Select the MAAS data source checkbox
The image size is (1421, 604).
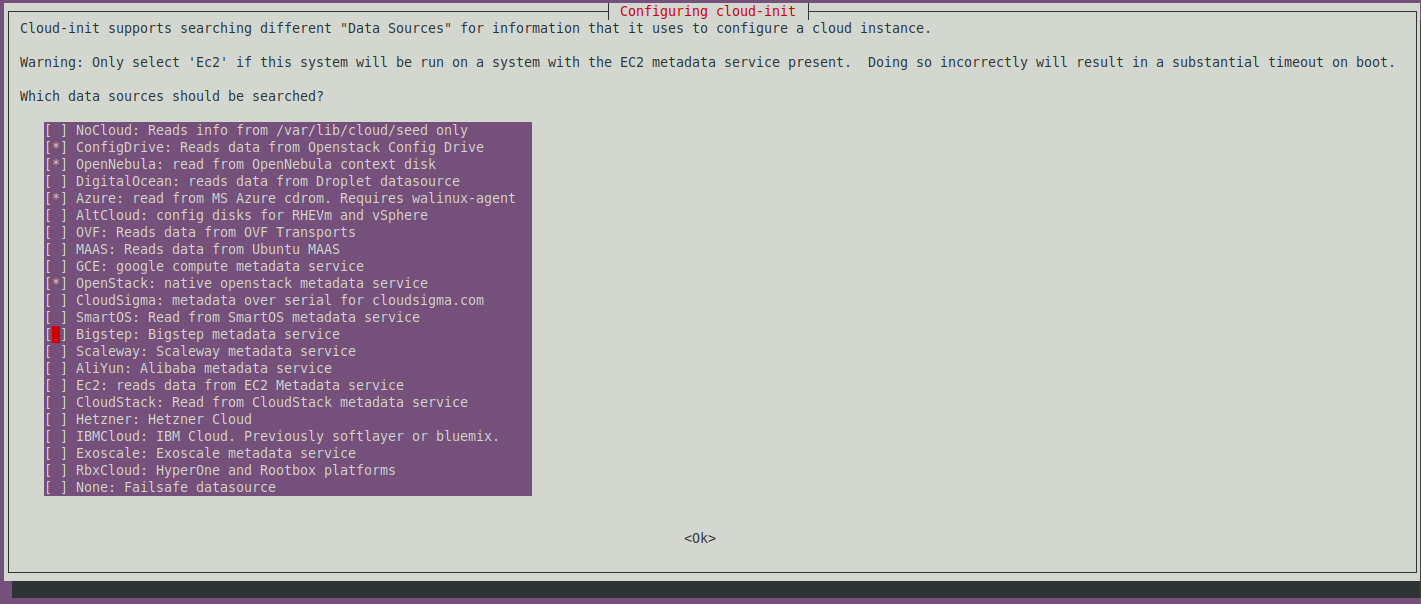tap(56, 249)
